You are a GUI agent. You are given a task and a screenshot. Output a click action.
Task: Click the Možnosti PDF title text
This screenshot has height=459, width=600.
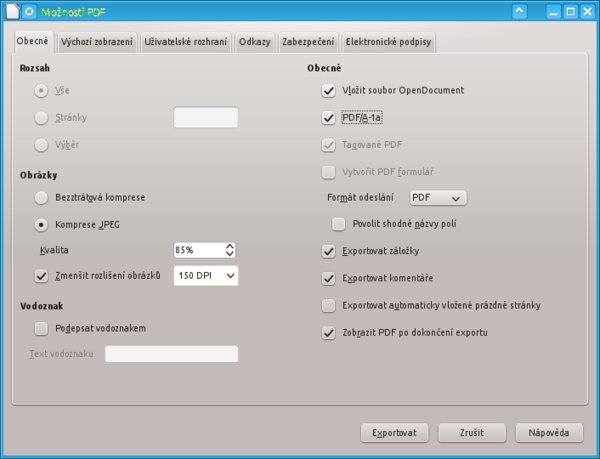(73, 12)
